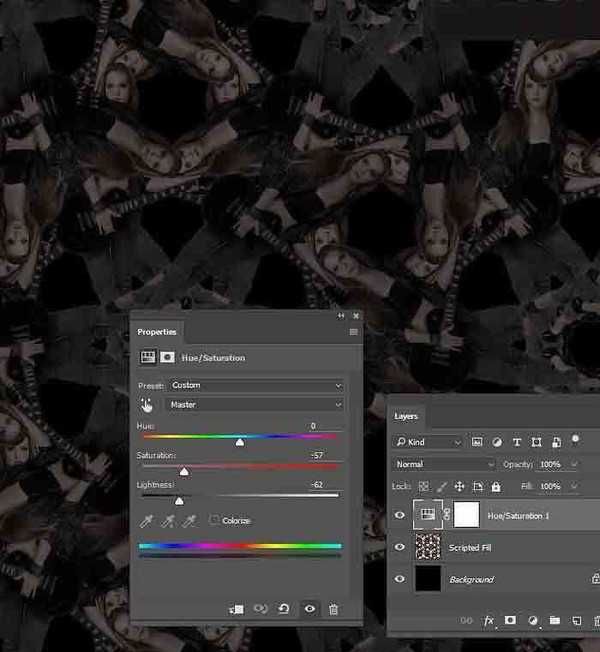Select the Layers panel tab
The width and height of the screenshot is (600, 652).
406,416
